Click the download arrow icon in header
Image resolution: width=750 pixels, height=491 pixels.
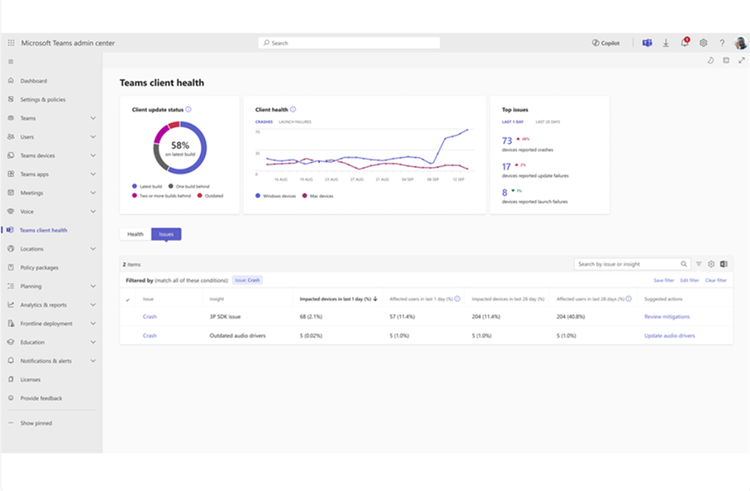[665, 43]
